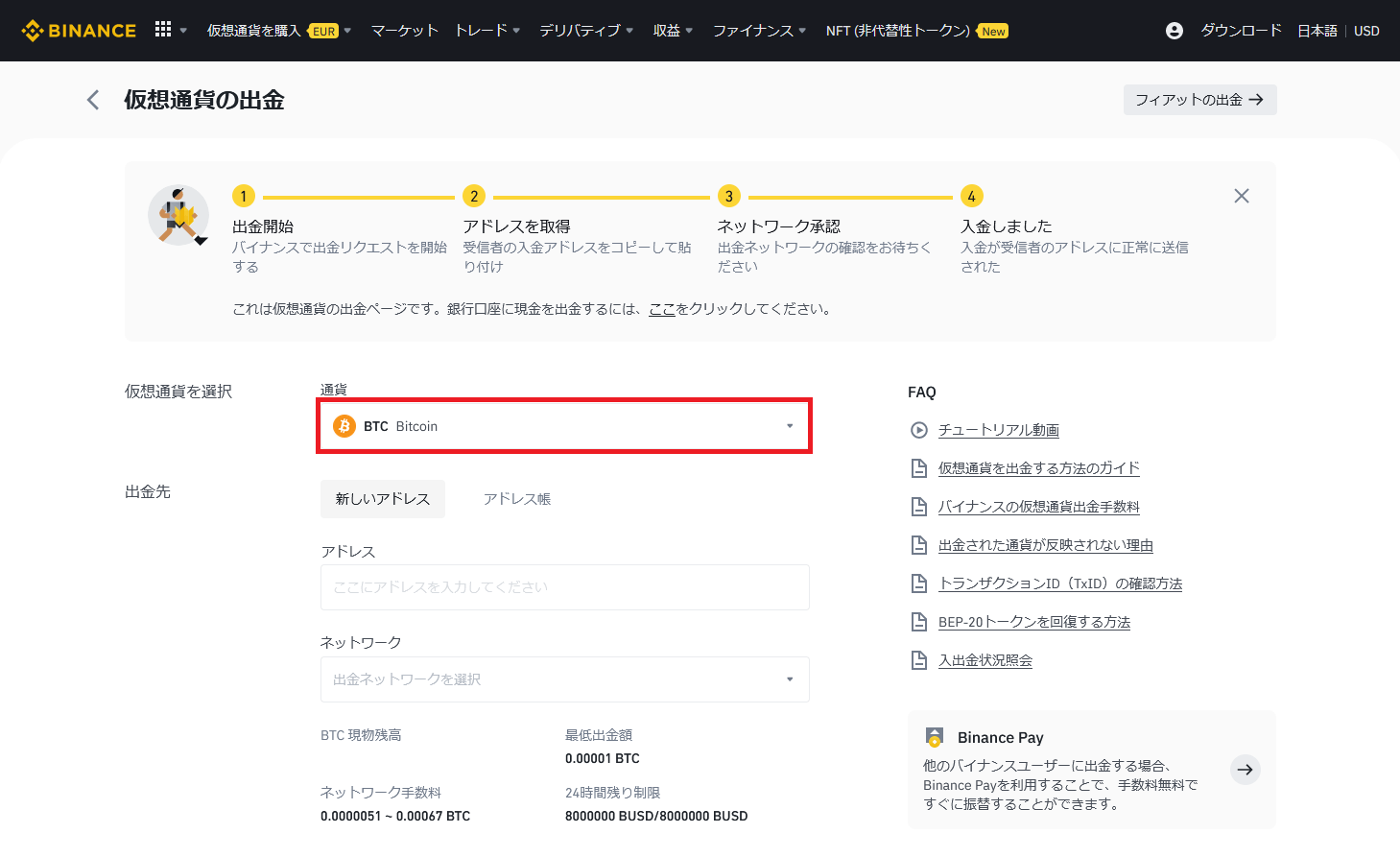Expand the ファイナンス menu

[x=759, y=31]
